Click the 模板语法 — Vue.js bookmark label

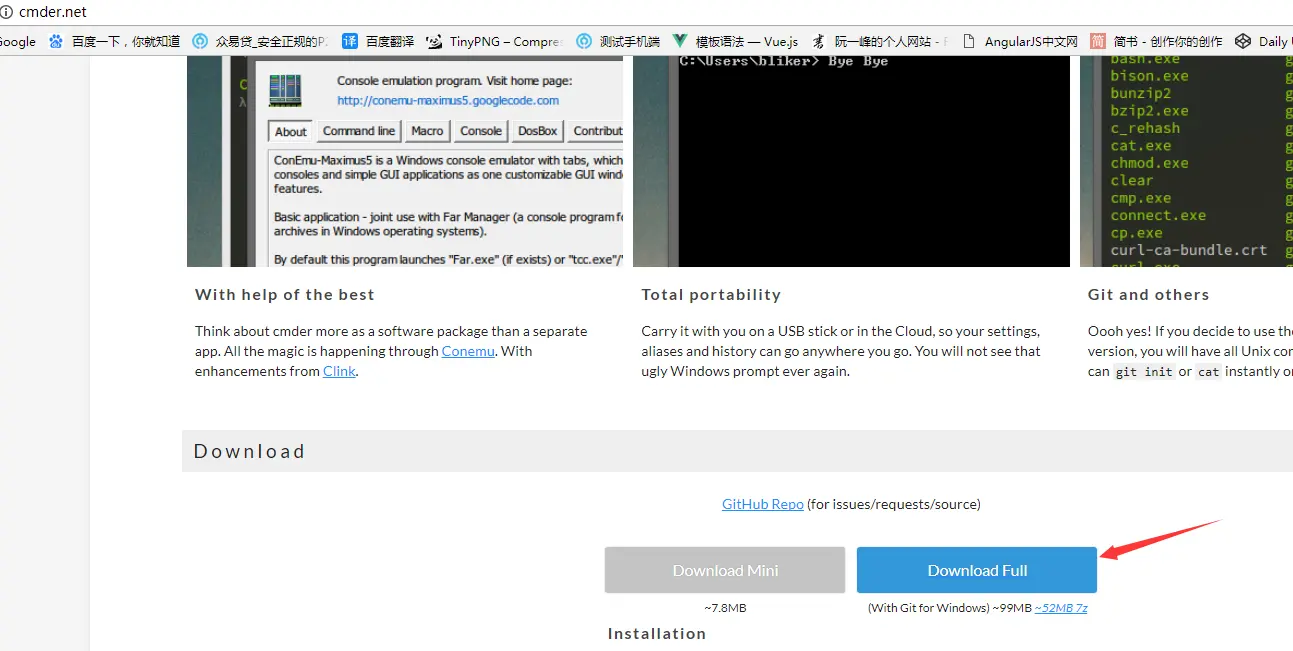[x=747, y=41]
